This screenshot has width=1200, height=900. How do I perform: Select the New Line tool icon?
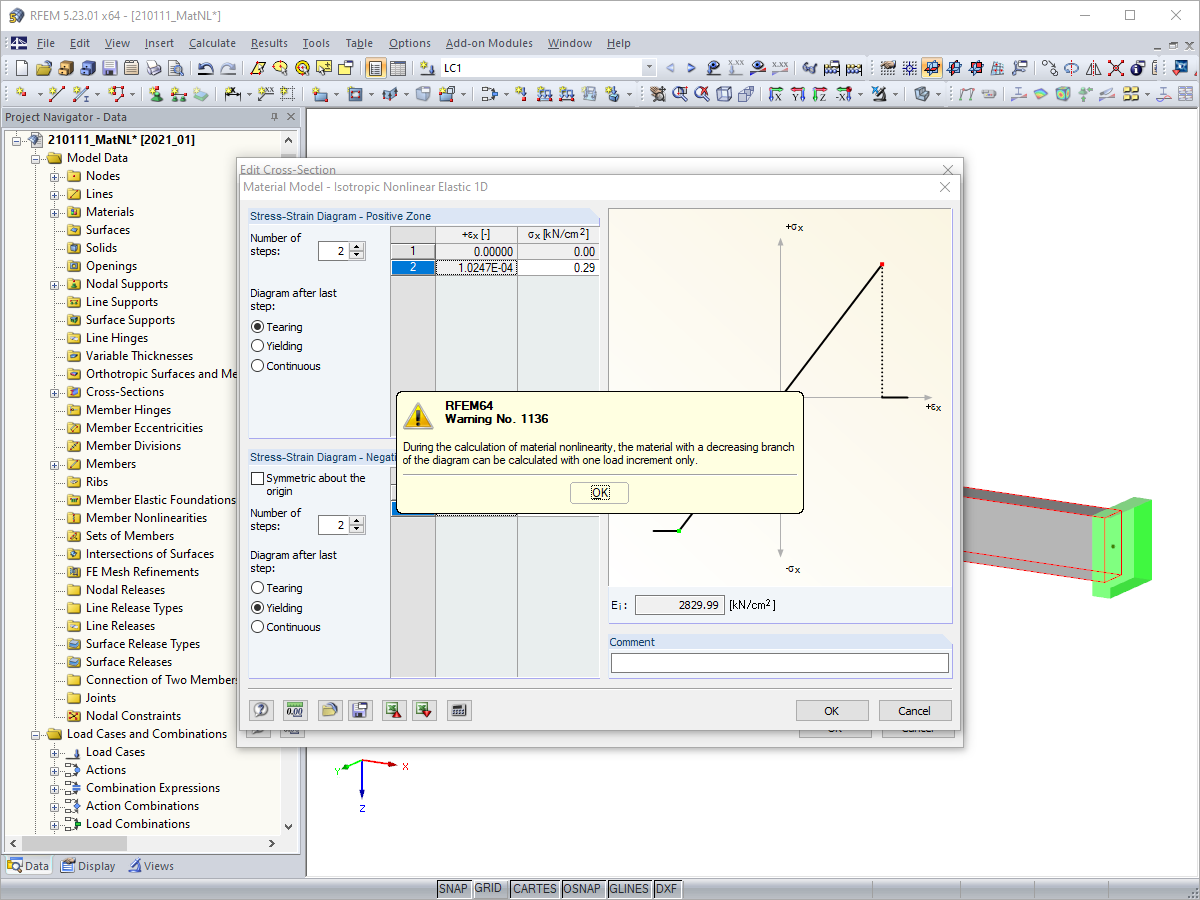[x=56, y=94]
